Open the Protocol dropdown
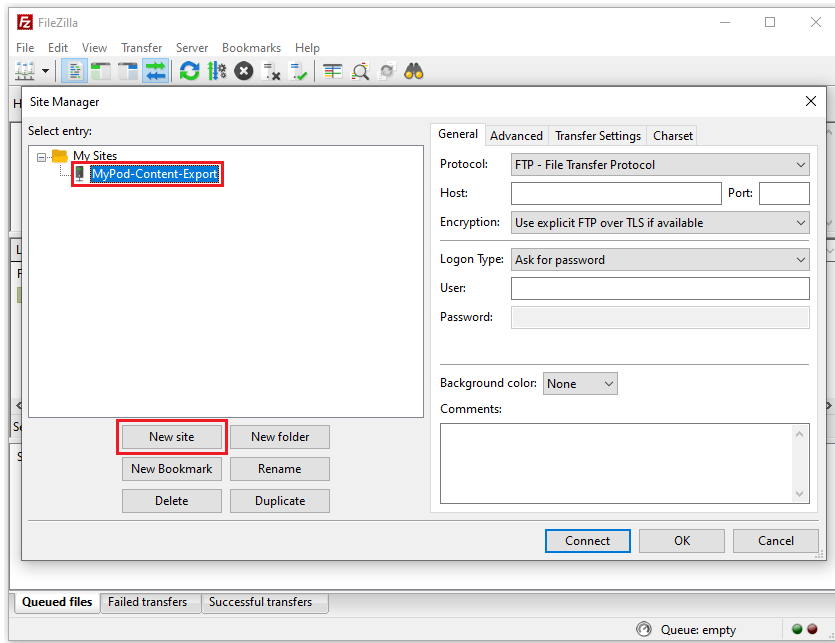This screenshot has width=835, height=643. [x=660, y=165]
